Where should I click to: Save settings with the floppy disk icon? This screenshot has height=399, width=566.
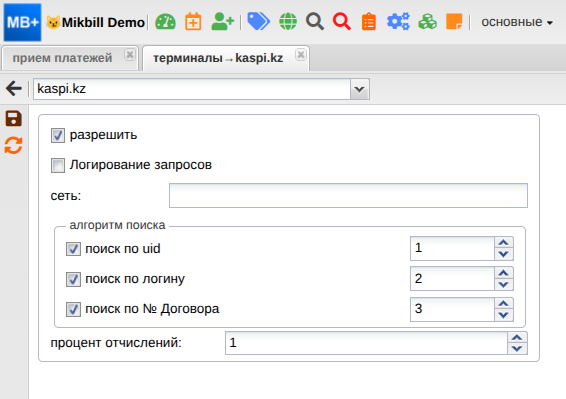coord(14,118)
